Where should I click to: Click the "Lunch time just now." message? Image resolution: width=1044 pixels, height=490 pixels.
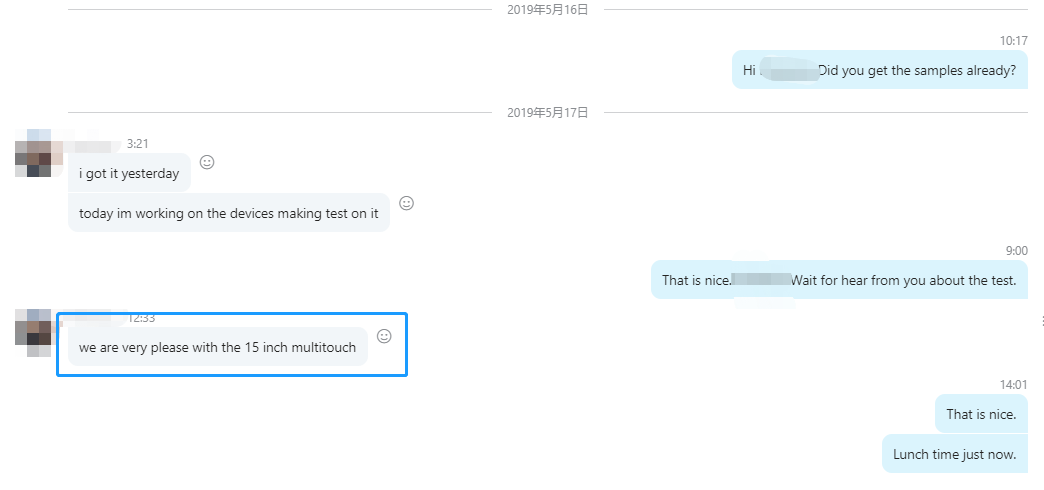(x=954, y=455)
